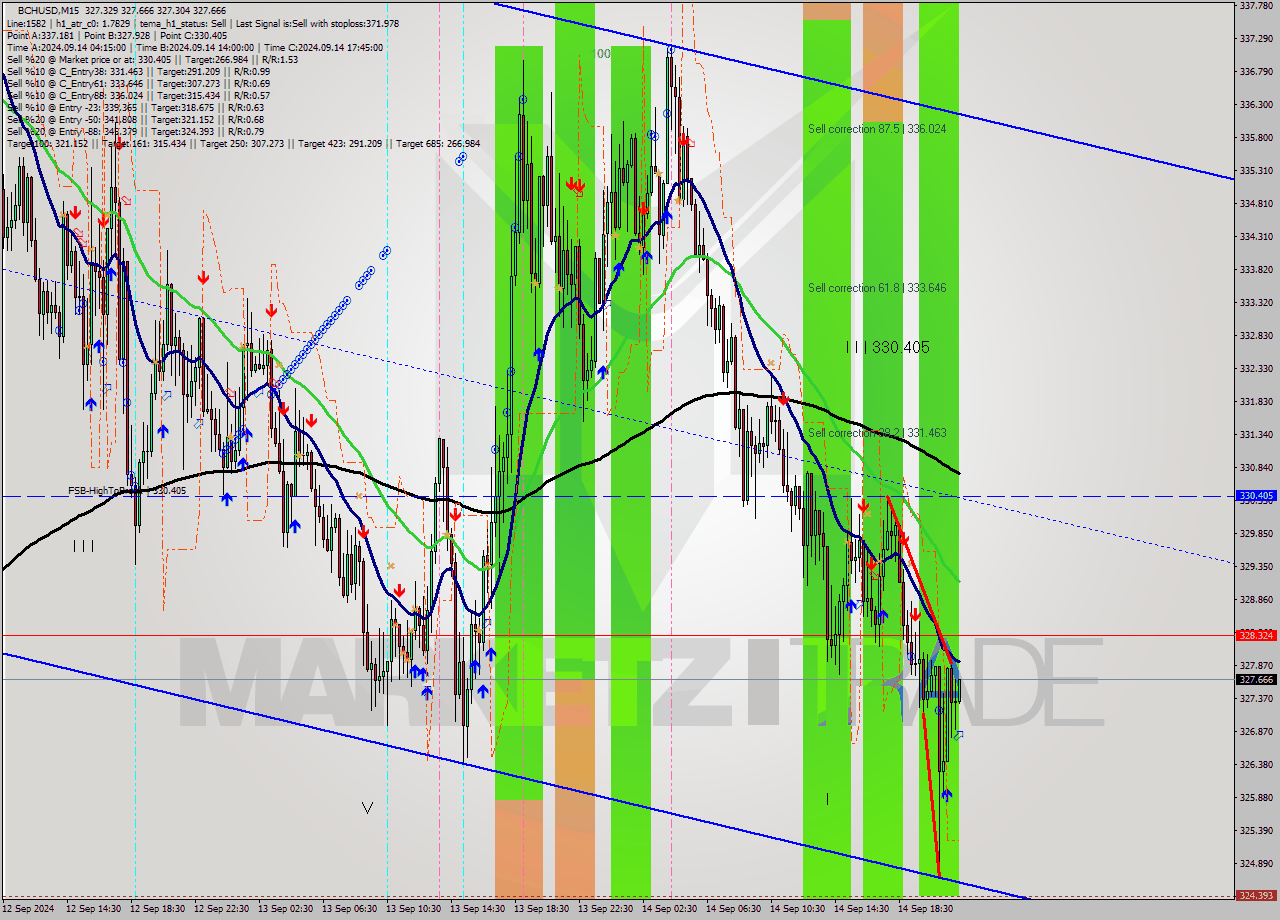Click the '12 Sep 2024' date axis label
The height and width of the screenshot is (920, 1280).
coord(28,909)
